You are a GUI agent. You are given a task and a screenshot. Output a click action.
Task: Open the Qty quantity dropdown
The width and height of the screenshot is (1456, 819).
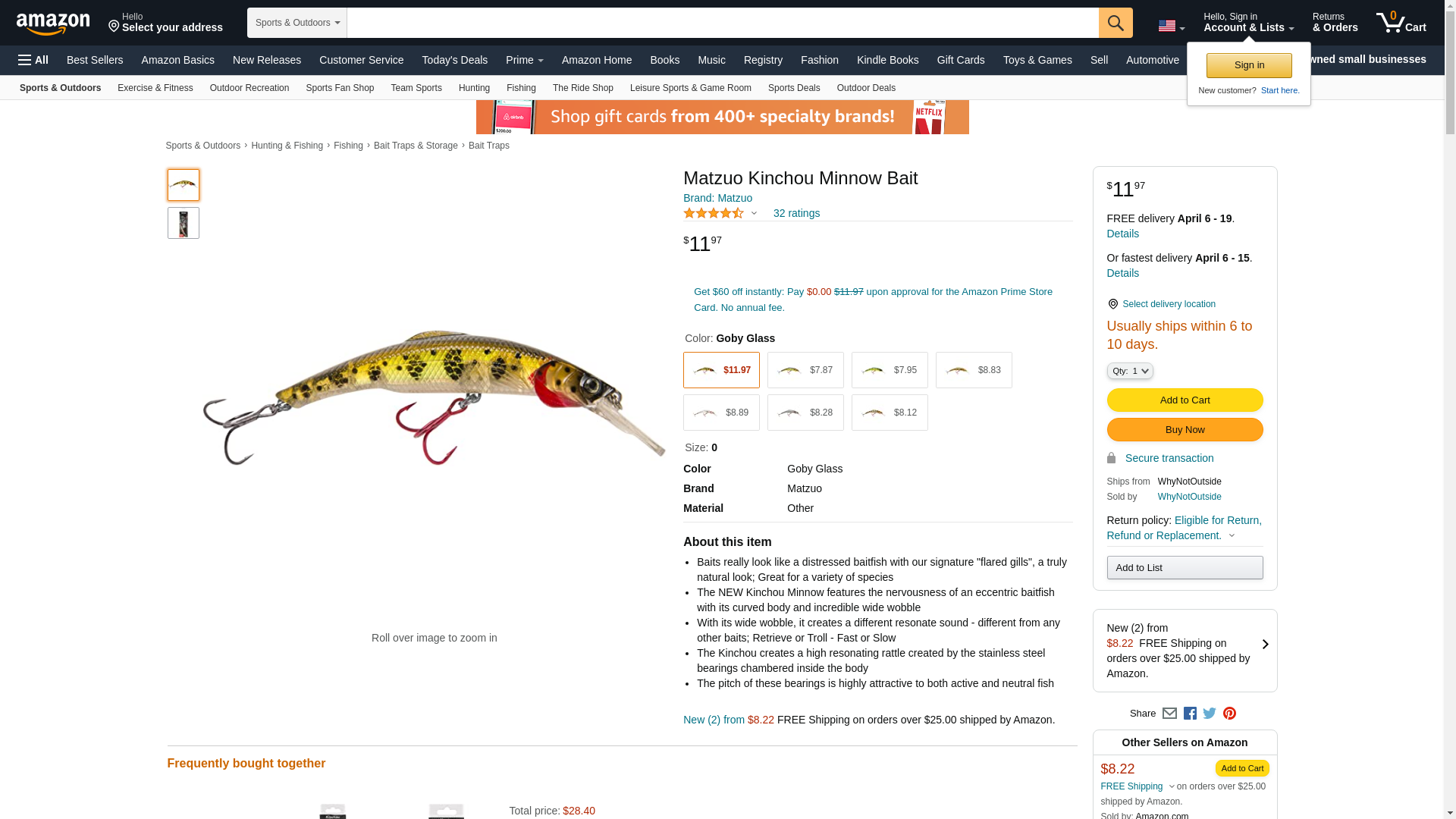pyautogui.click(x=1130, y=371)
